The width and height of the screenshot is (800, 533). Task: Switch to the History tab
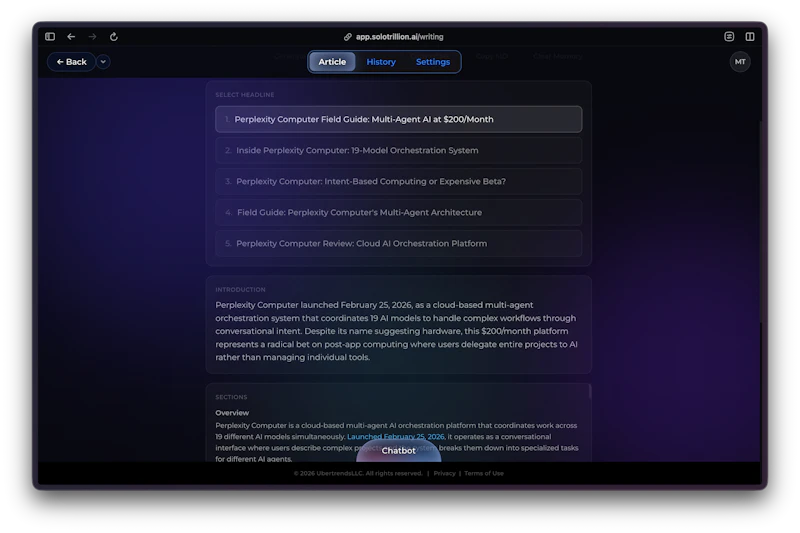point(381,62)
